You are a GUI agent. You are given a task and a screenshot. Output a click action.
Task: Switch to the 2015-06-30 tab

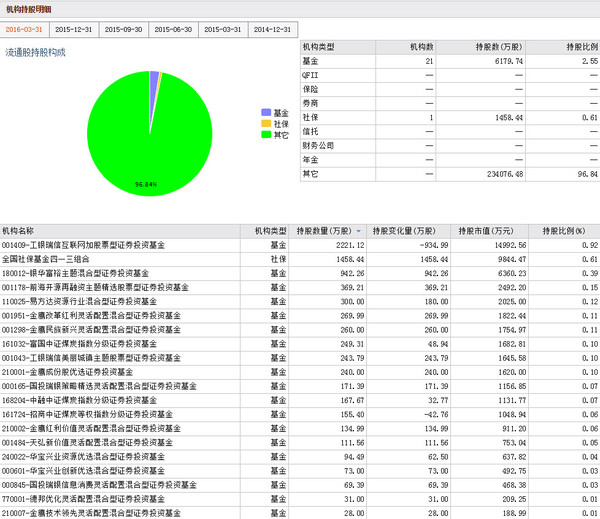click(x=173, y=29)
